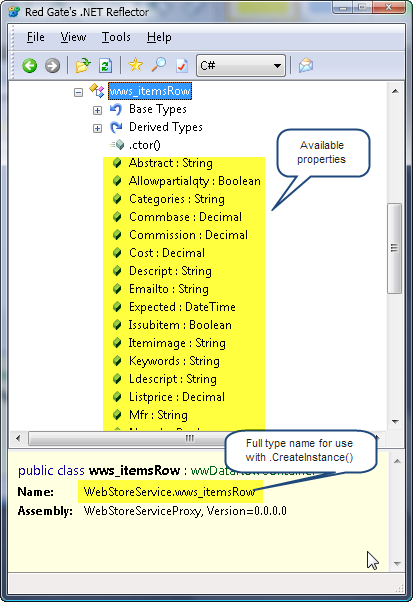Click the property icon next to Allowpartialqty
413x602 pixels.
click(117, 181)
